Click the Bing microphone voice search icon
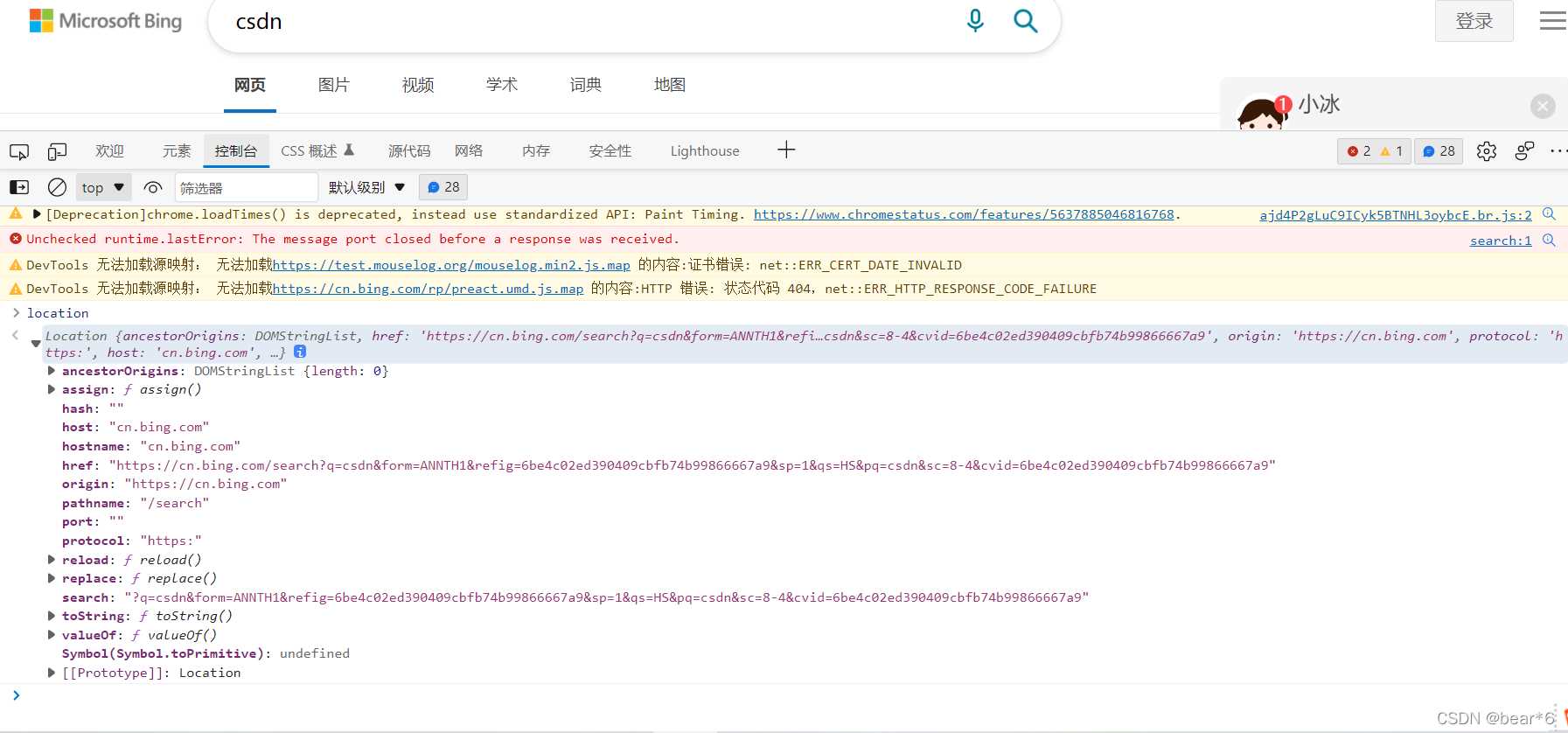The image size is (1568, 733). (975, 20)
